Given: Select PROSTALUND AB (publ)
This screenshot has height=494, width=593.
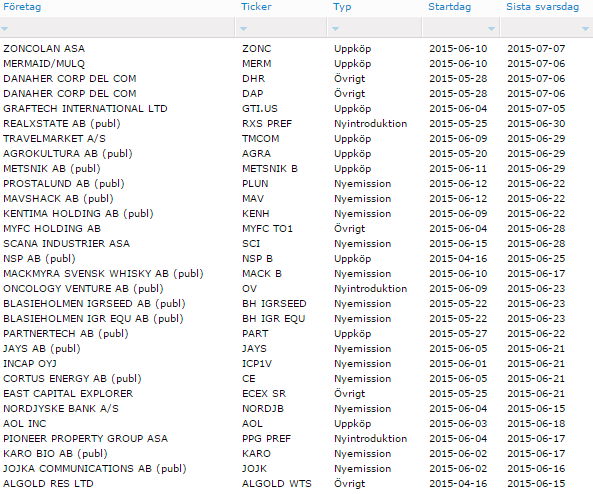Looking at the screenshot, I should [64, 183].
